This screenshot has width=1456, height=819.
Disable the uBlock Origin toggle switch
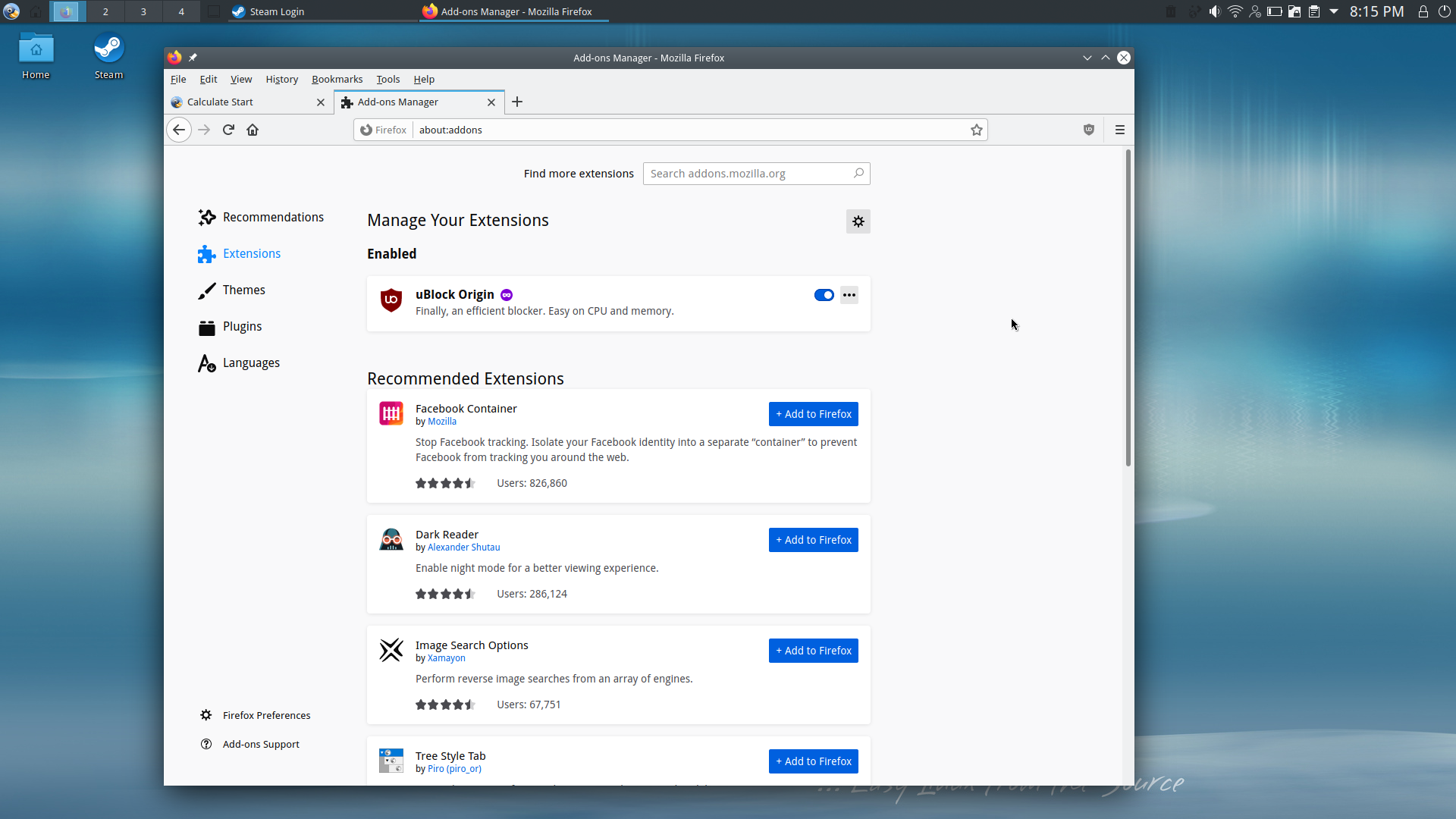click(824, 295)
